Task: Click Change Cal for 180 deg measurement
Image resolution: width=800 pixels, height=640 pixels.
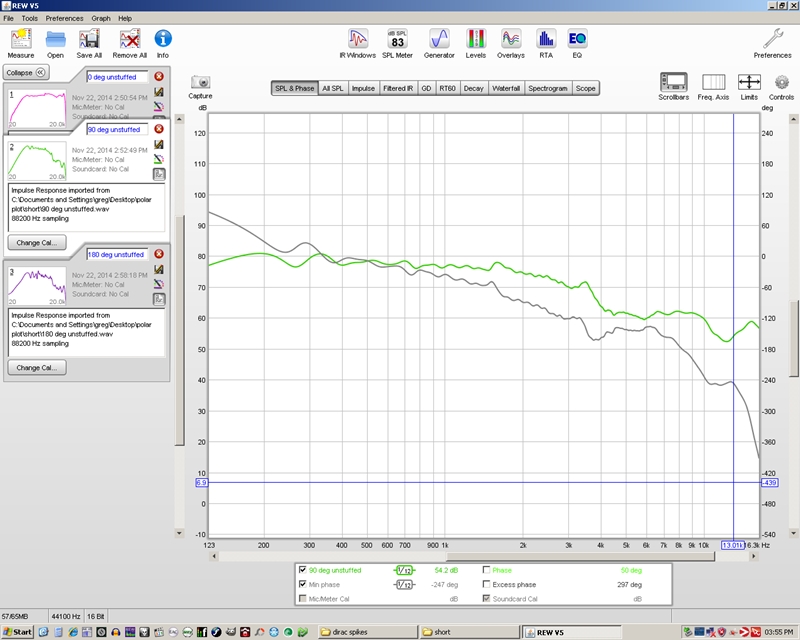Action: 37,367
